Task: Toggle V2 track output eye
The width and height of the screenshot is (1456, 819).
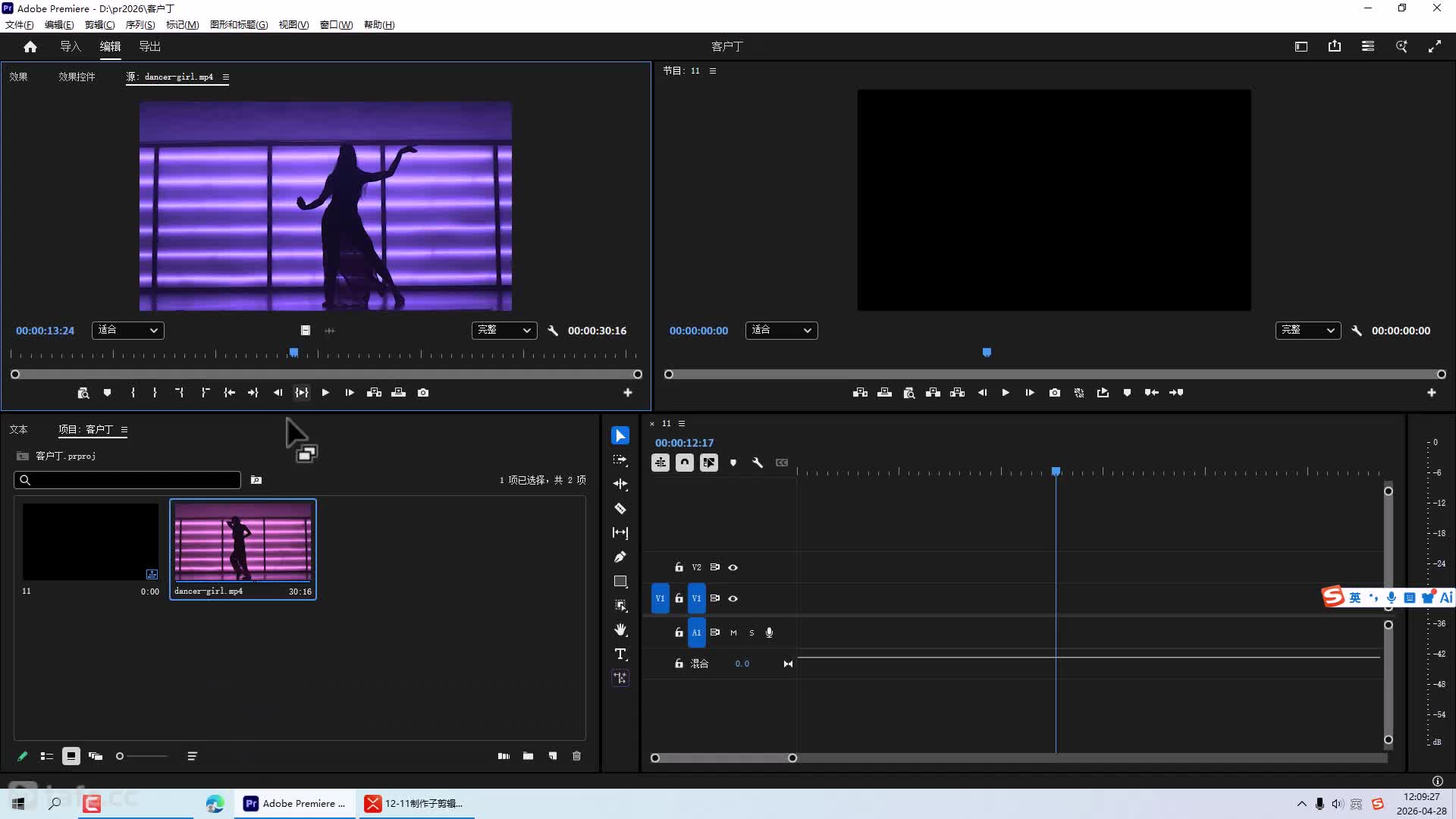Action: [x=733, y=567]
